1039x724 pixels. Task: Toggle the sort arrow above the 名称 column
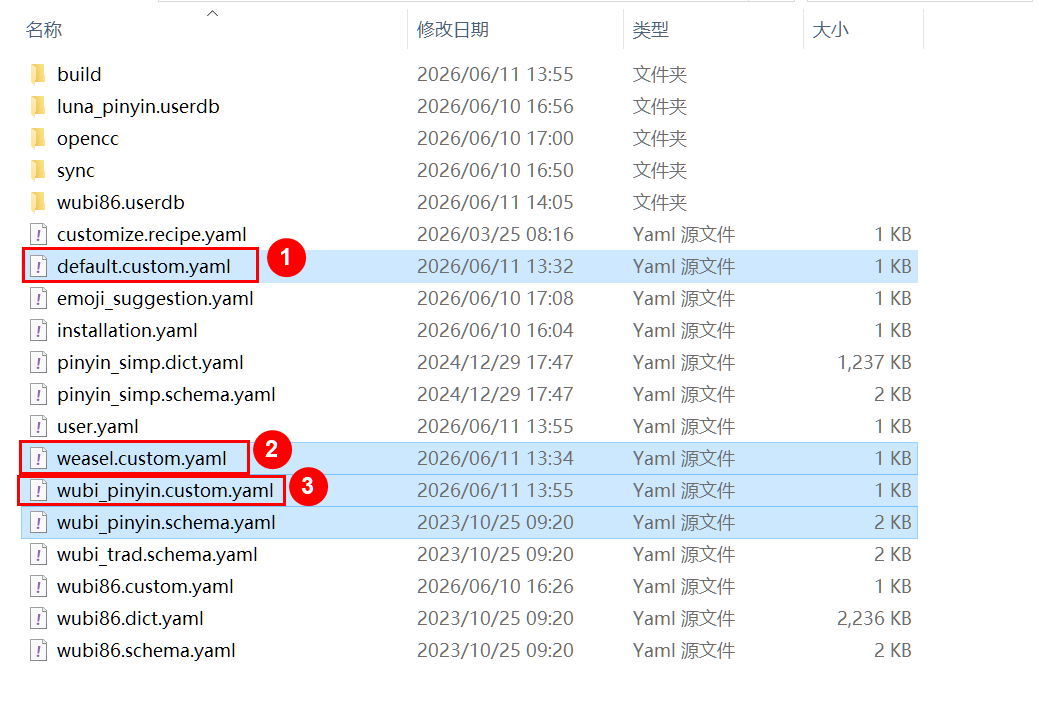(x=212, y=13)
